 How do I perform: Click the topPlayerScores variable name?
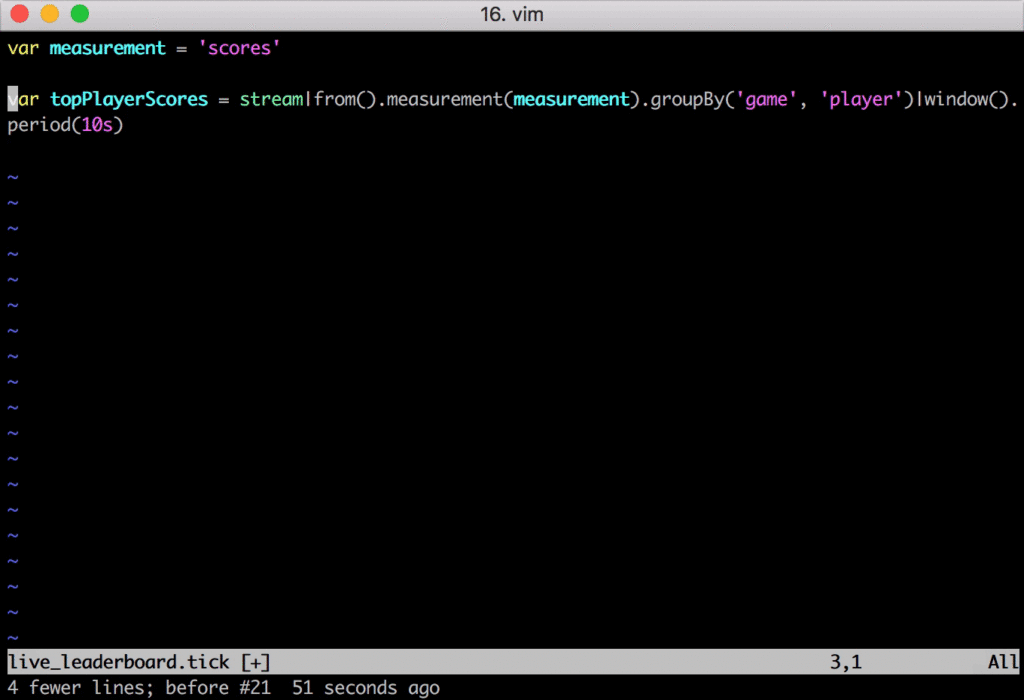[x=128, y=99]
